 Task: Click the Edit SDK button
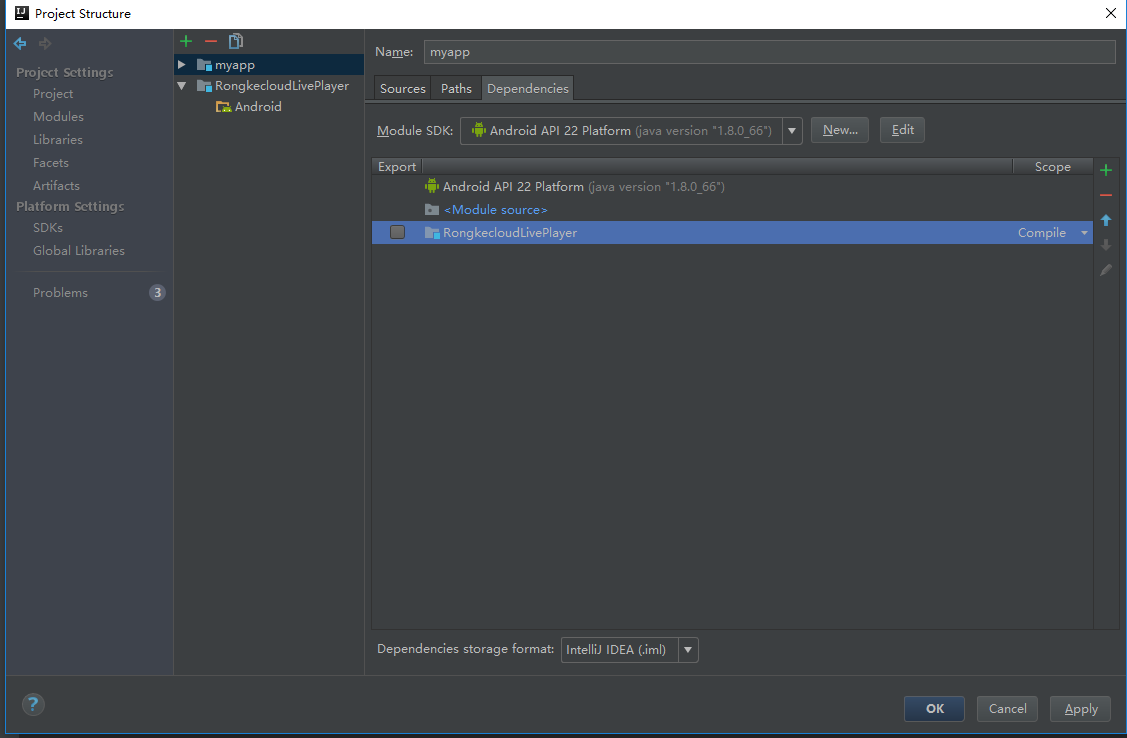[x=902, y=130]
